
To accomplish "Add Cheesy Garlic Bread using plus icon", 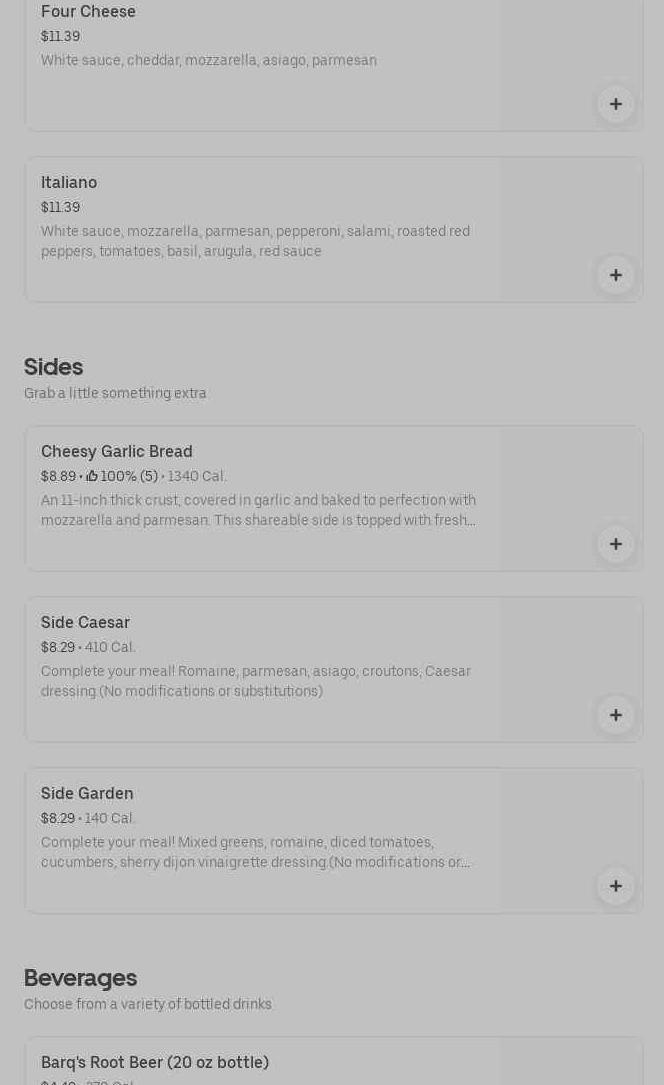I will [x=615, y=544].
